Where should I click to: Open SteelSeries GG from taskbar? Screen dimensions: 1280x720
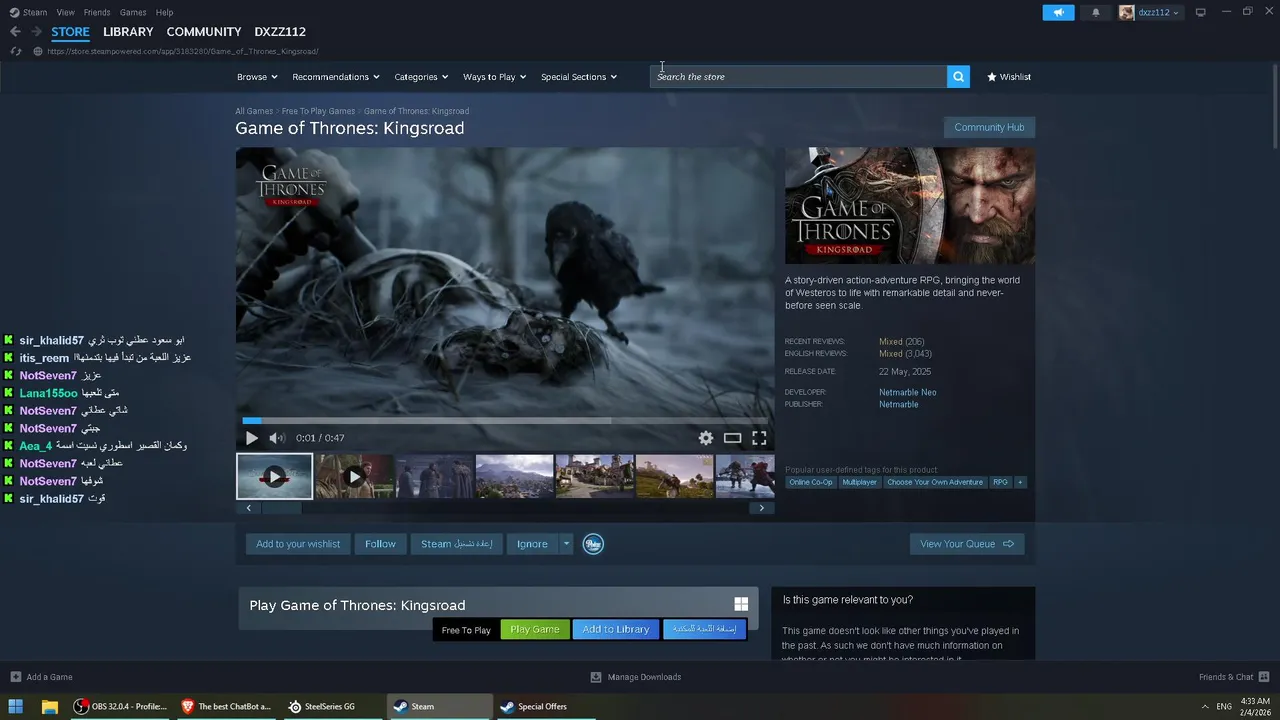[x=332, y=706]
